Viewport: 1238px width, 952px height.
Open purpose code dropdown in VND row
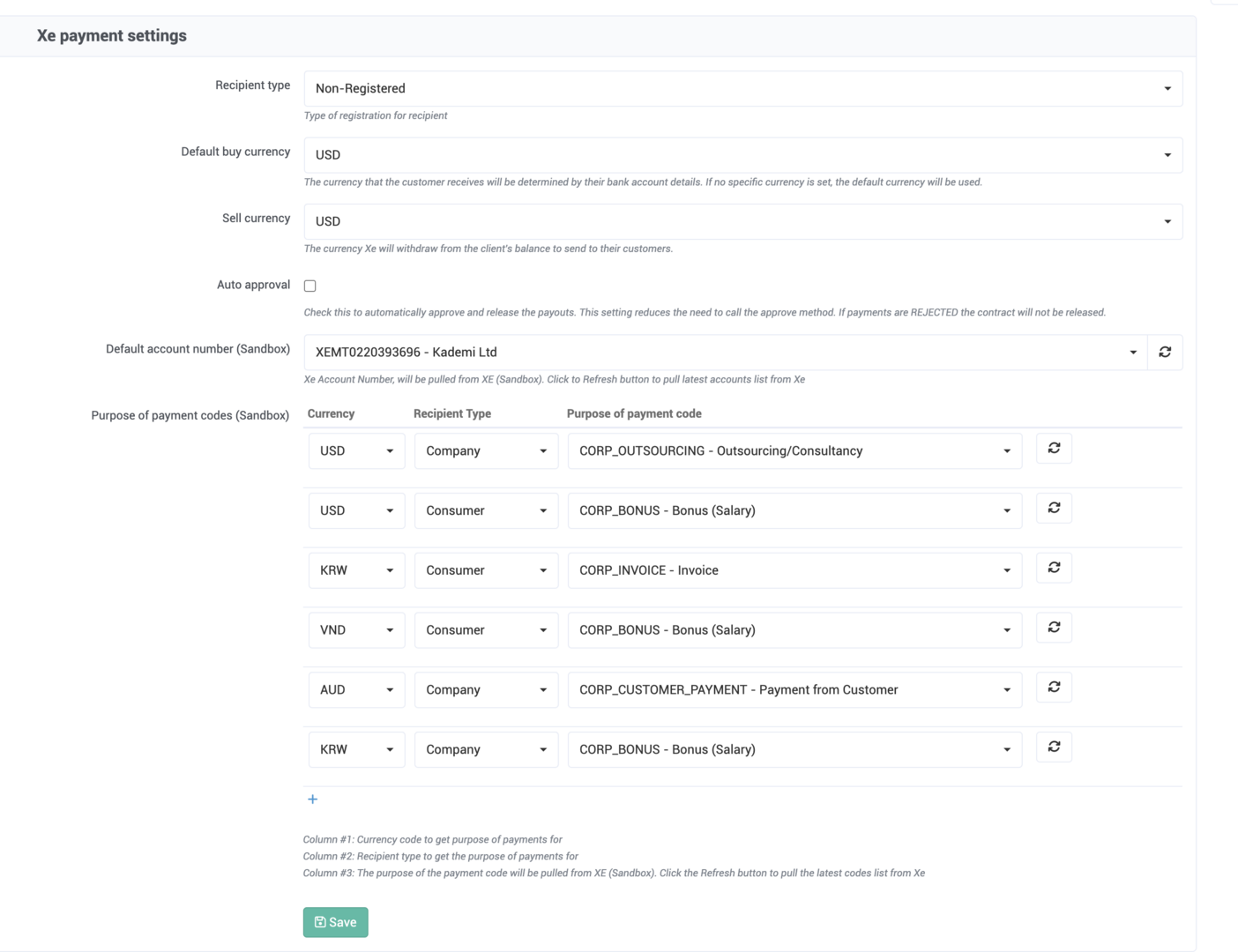(x=794, y=630)
